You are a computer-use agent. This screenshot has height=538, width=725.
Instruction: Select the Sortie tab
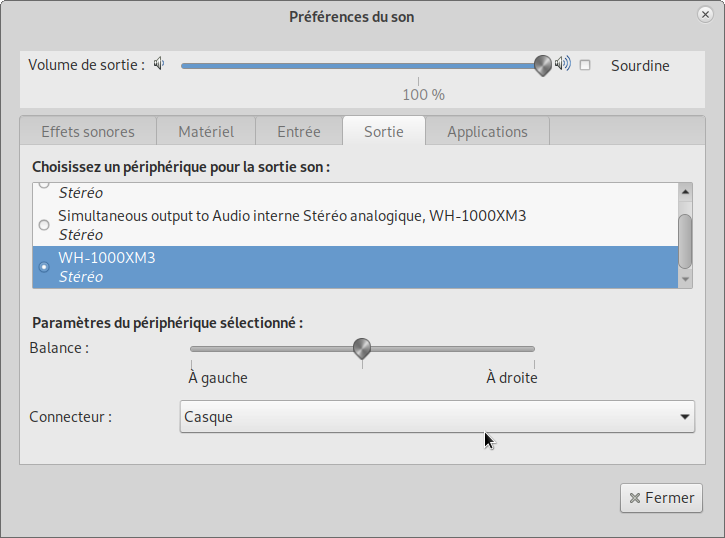pyautogui.click(x=384, y=131)
